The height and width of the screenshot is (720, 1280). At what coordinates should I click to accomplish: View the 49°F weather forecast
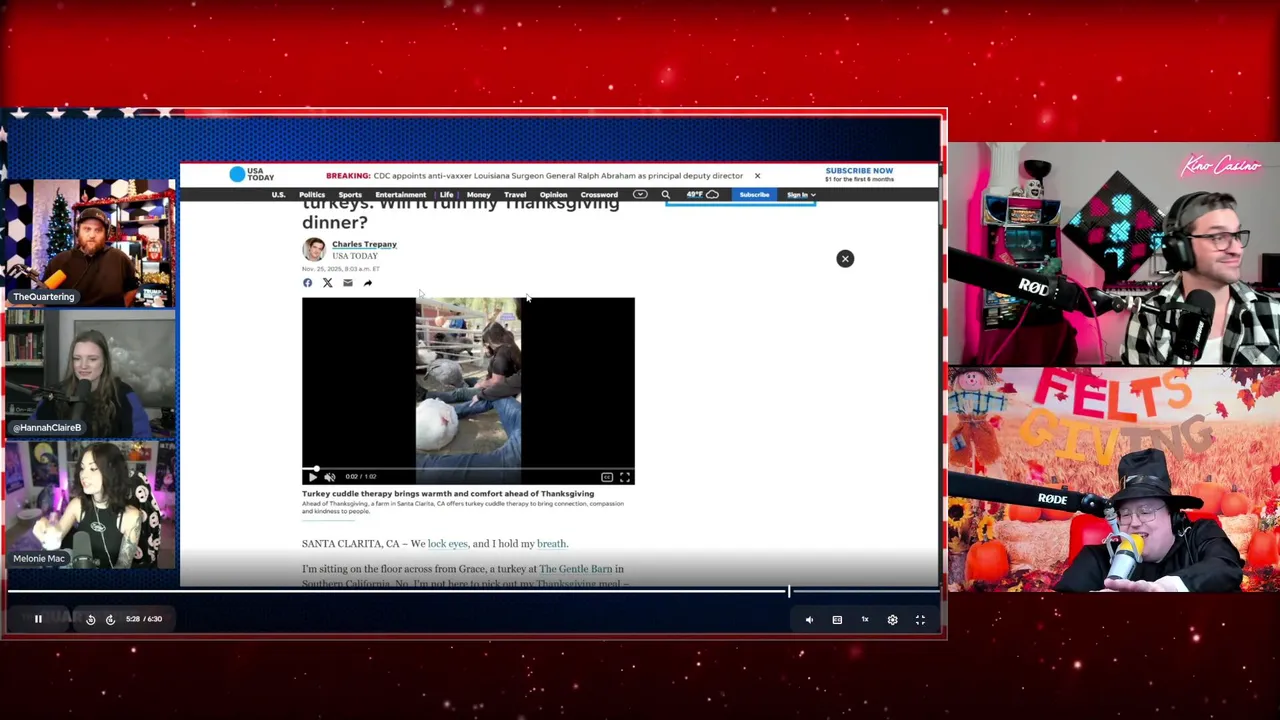pos(702,195)
